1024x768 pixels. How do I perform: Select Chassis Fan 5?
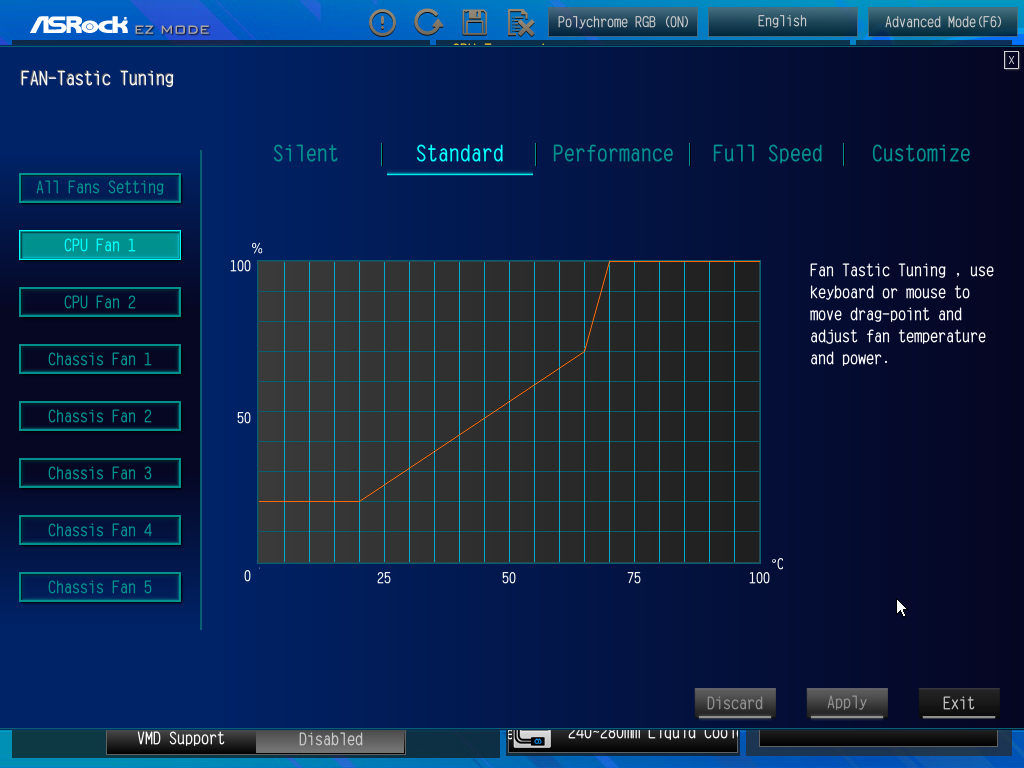100,587
